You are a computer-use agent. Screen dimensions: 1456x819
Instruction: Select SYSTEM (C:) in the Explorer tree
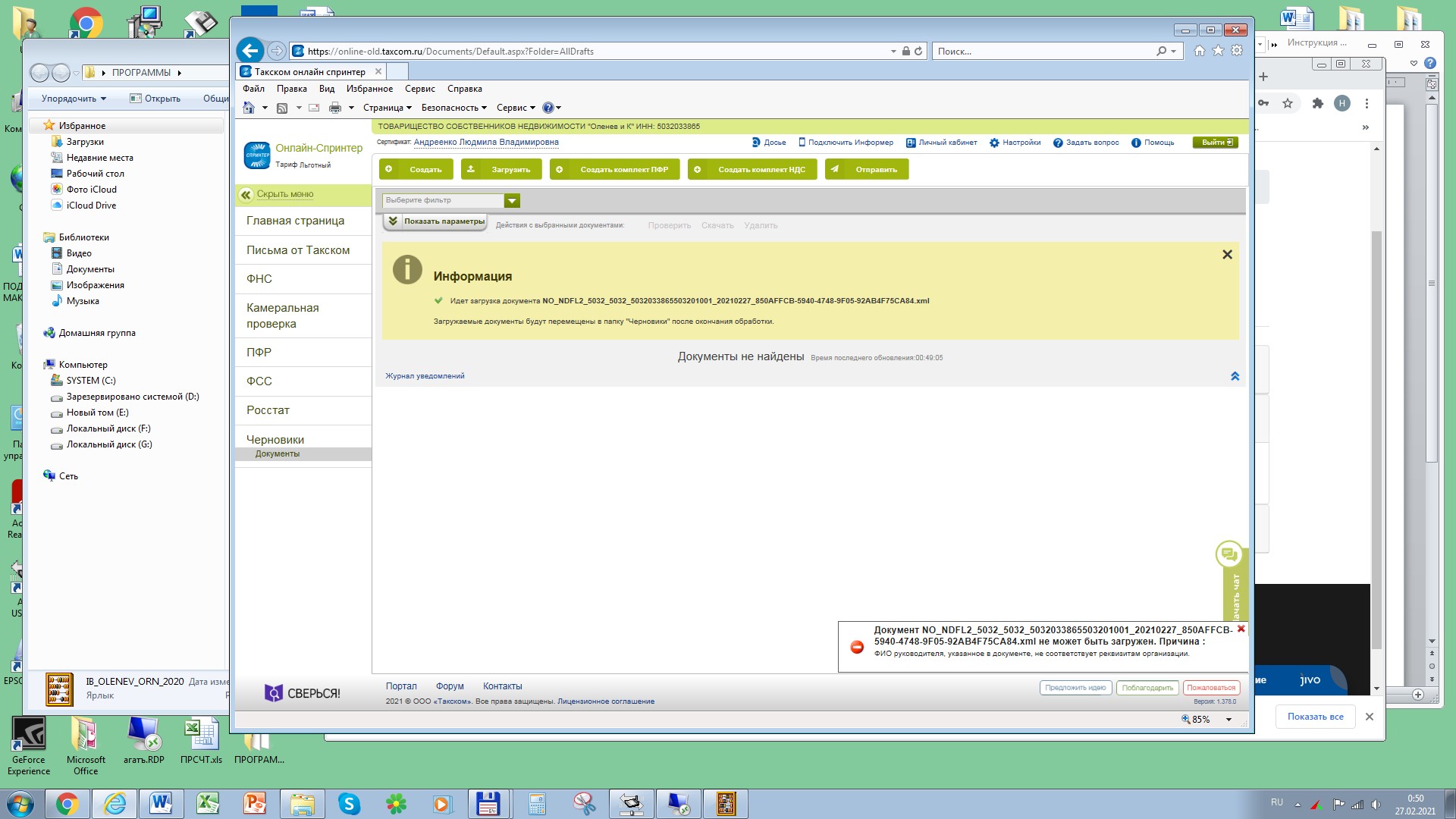coord(91,381)
